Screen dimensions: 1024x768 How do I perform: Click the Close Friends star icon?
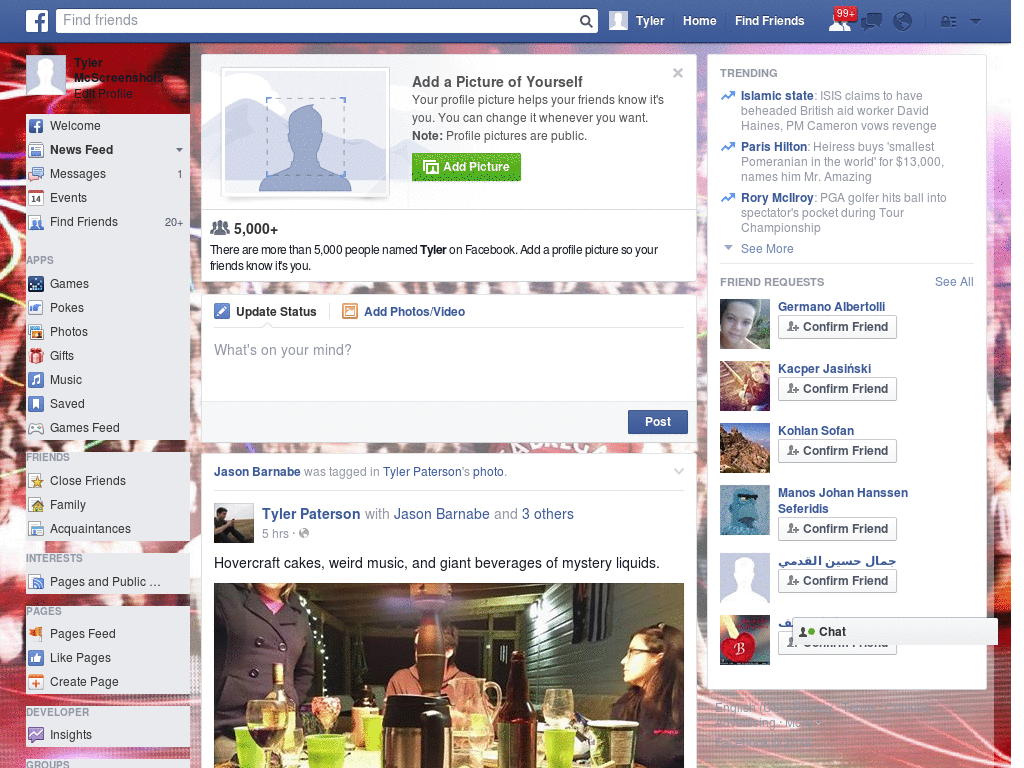(x=36, y=481)
